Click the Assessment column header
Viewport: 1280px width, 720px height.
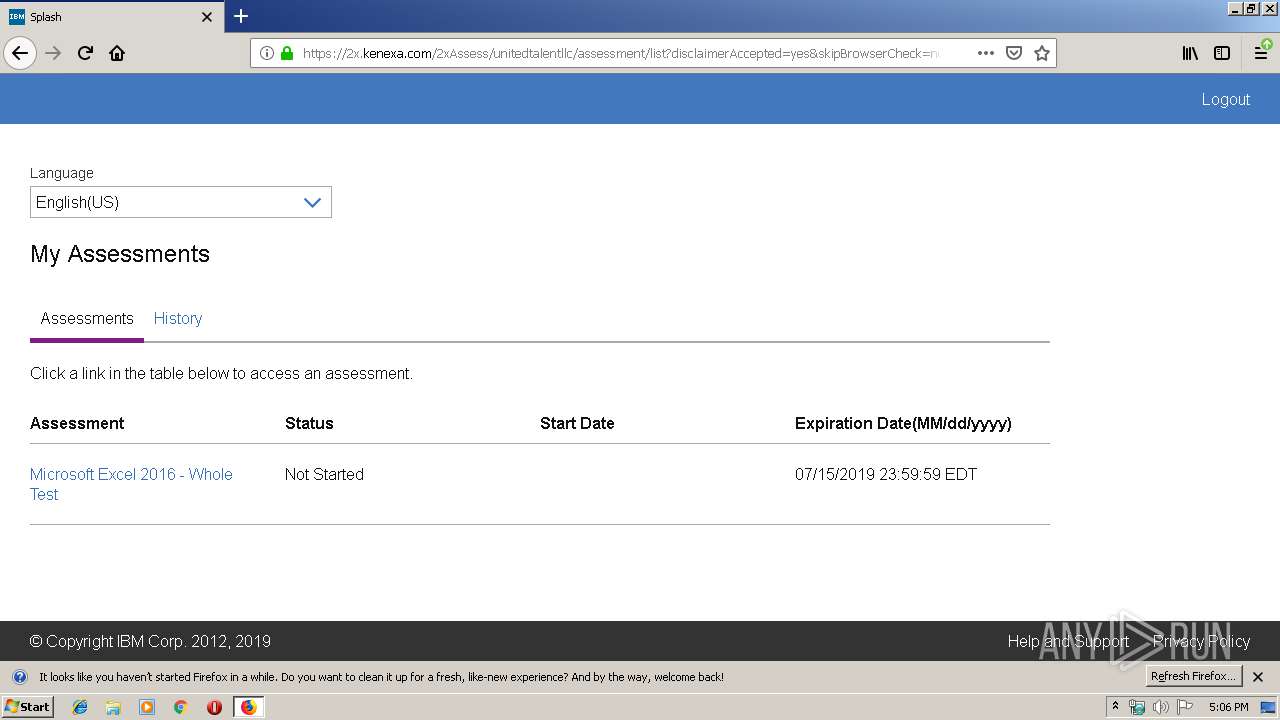click(x=77, y=423)
